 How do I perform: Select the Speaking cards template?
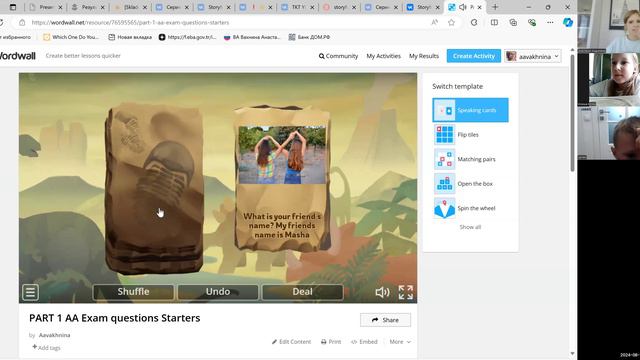470,110
